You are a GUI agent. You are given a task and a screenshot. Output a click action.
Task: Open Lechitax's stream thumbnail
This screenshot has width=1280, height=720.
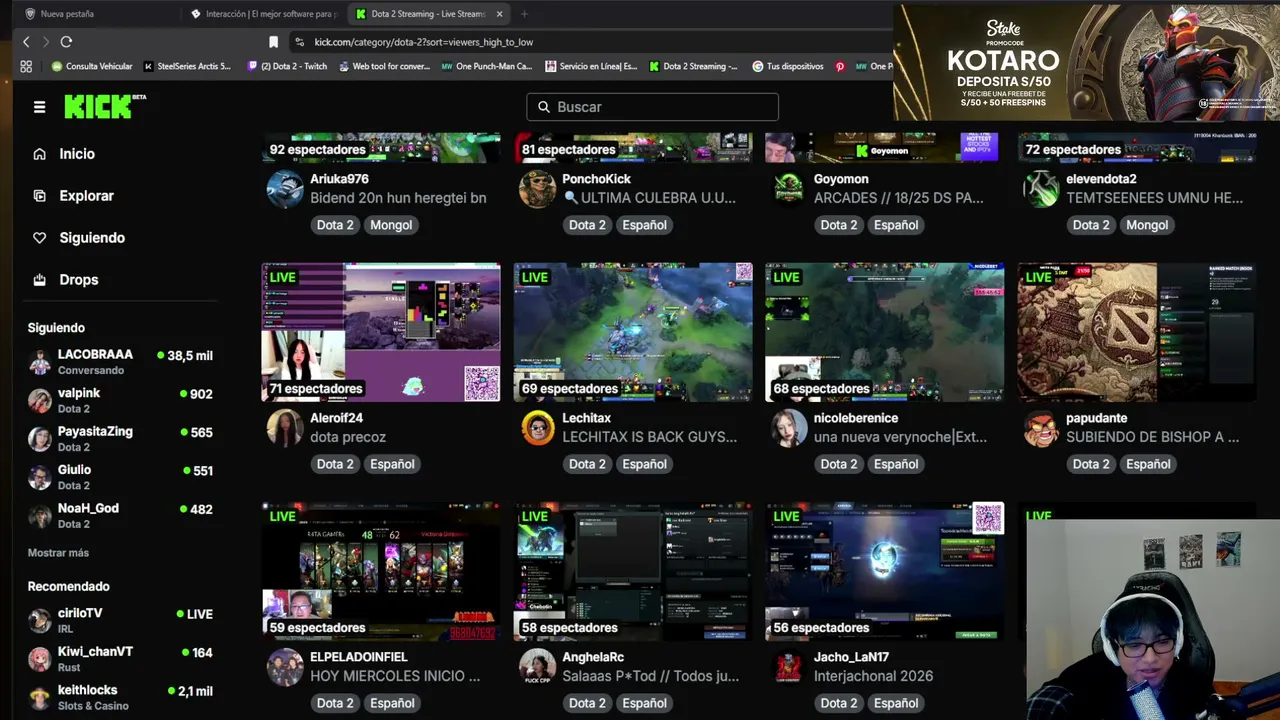click(x=633, y=332)
